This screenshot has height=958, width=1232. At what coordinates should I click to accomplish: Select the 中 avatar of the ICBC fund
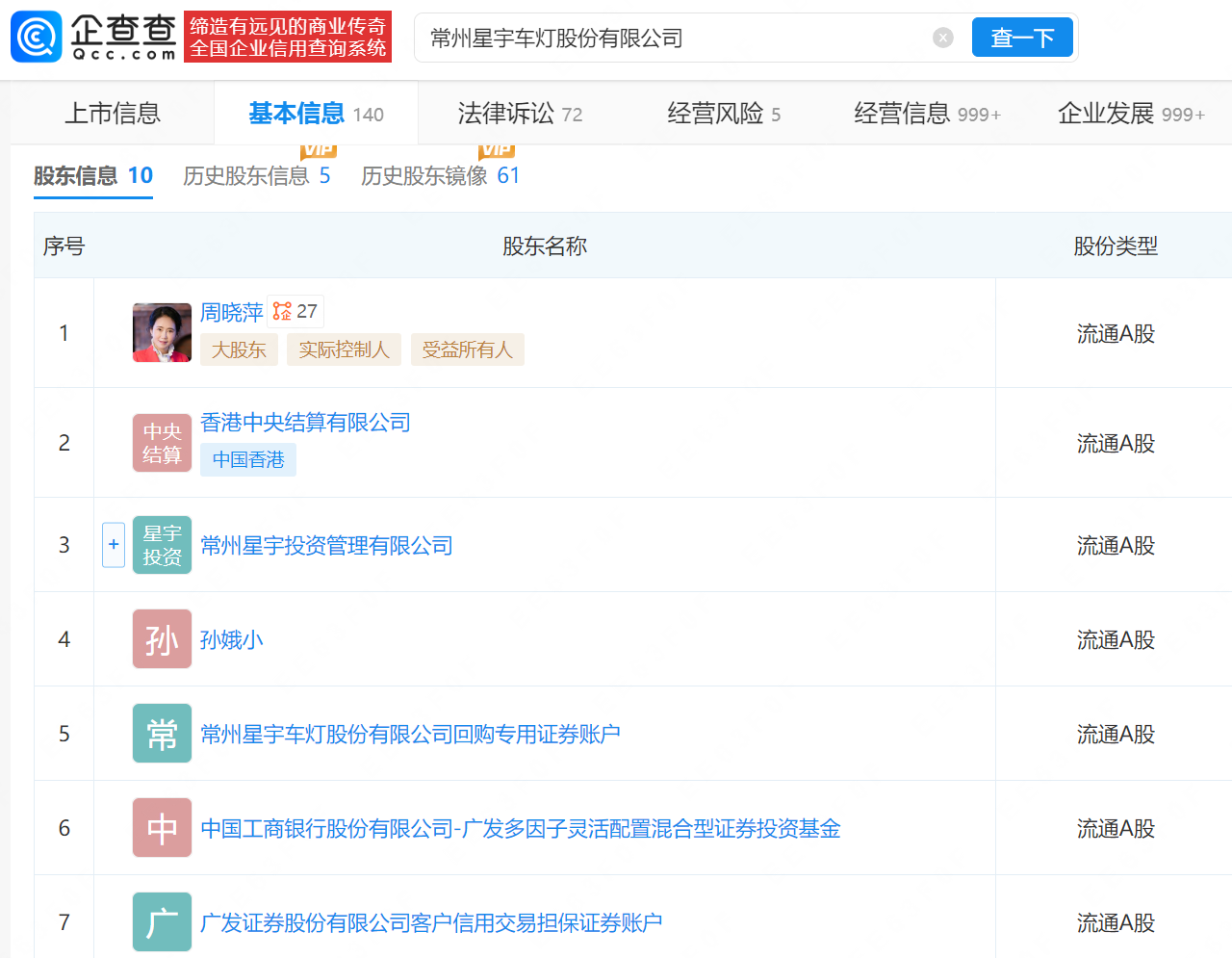(x=162, y=828)
